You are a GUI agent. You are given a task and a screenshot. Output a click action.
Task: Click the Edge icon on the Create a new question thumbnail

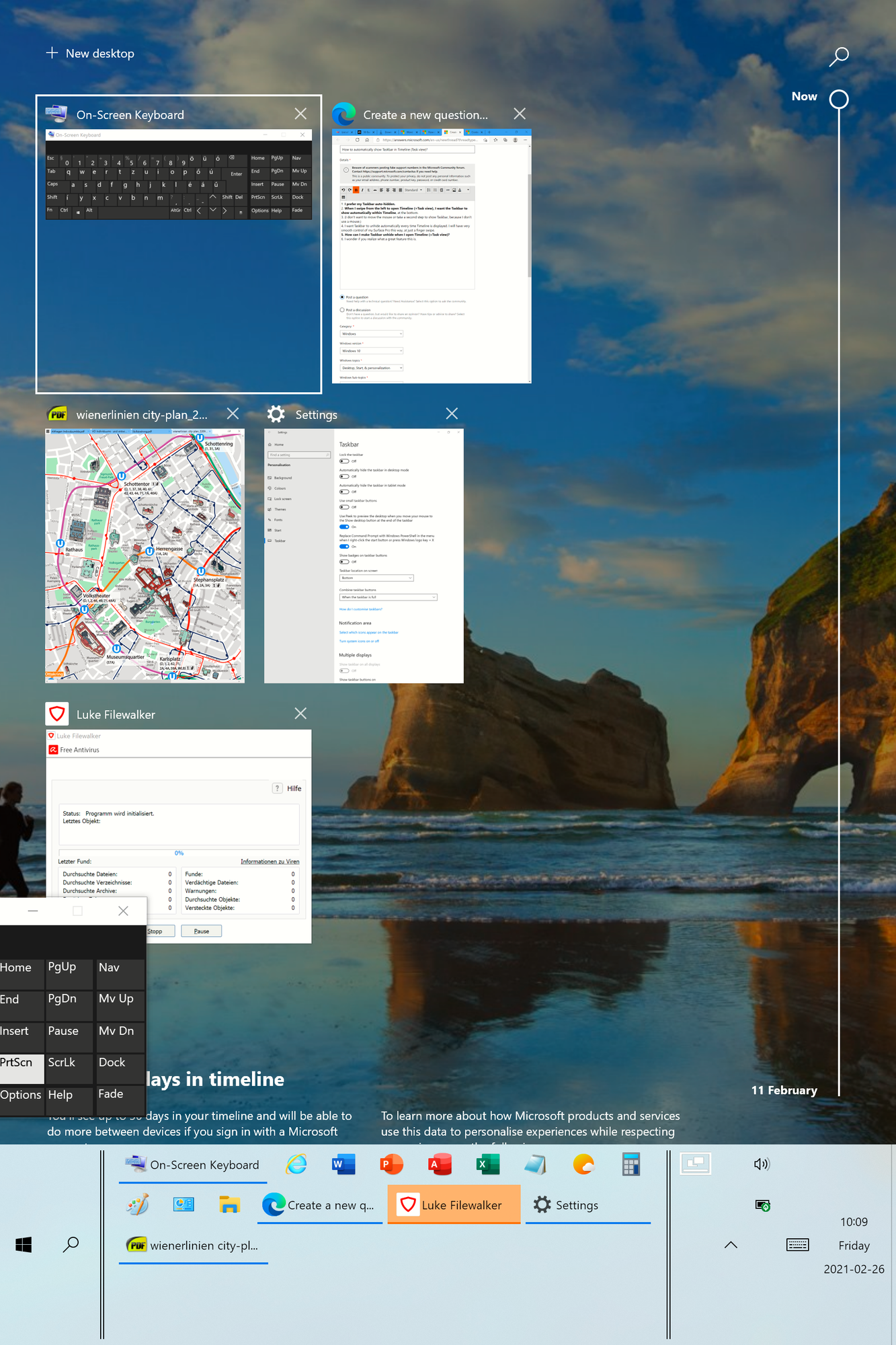(x=344, y=114)
